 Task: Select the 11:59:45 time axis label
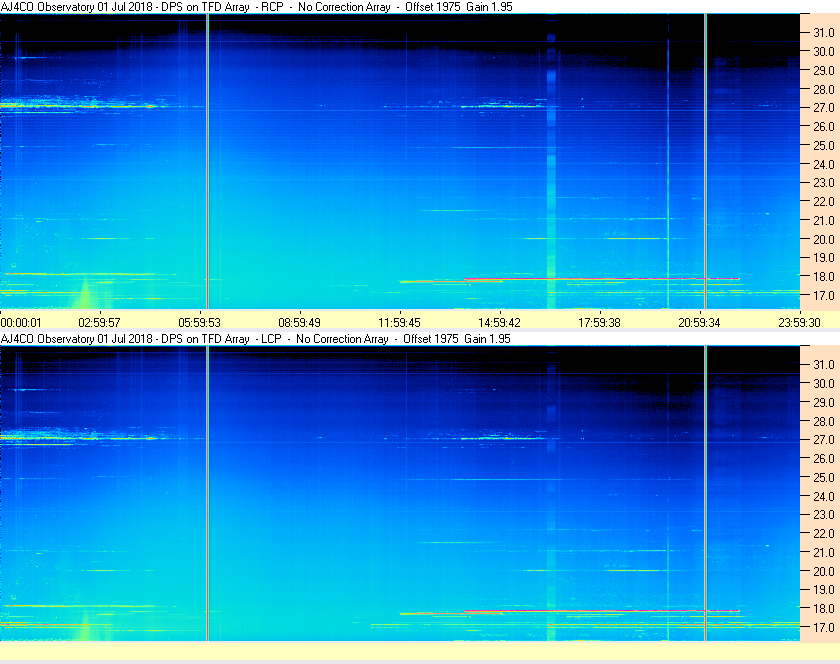pyautogui.click(x=399, y=323)
